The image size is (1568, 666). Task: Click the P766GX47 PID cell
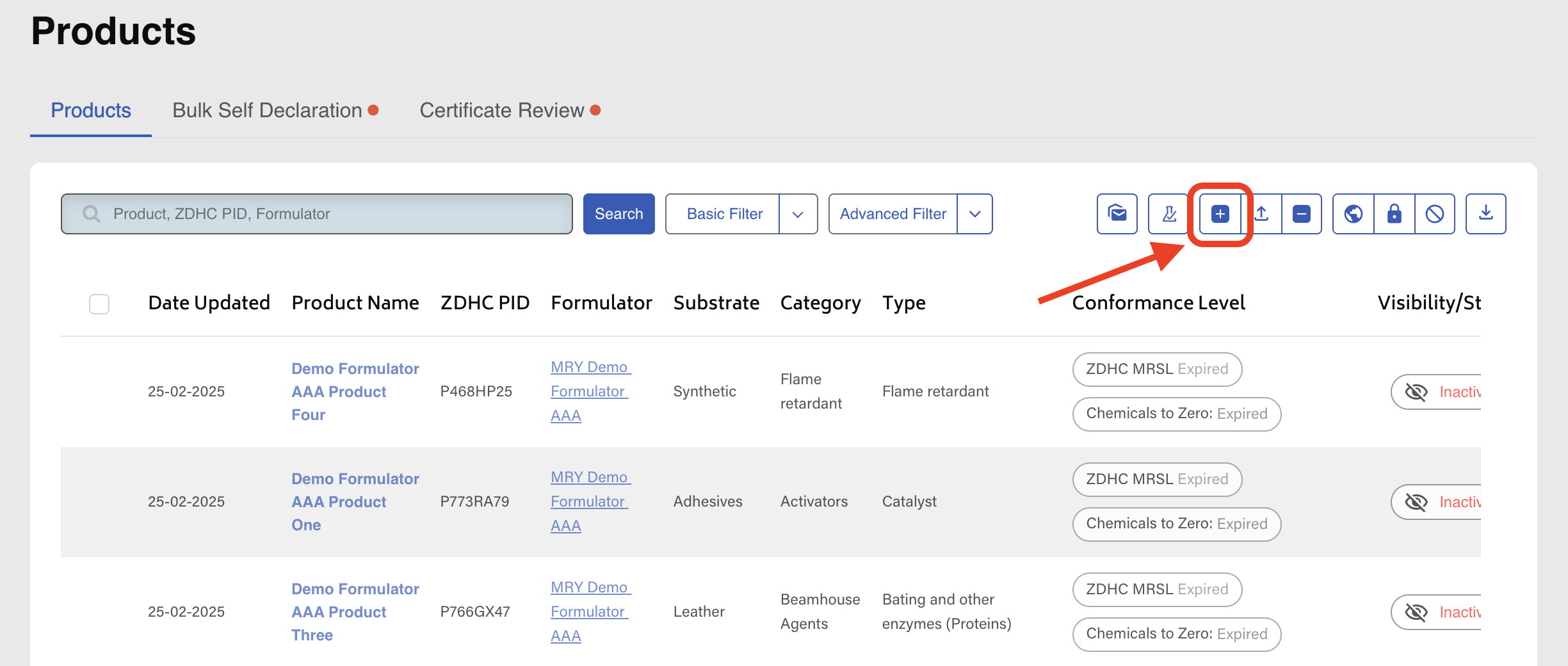475,612
